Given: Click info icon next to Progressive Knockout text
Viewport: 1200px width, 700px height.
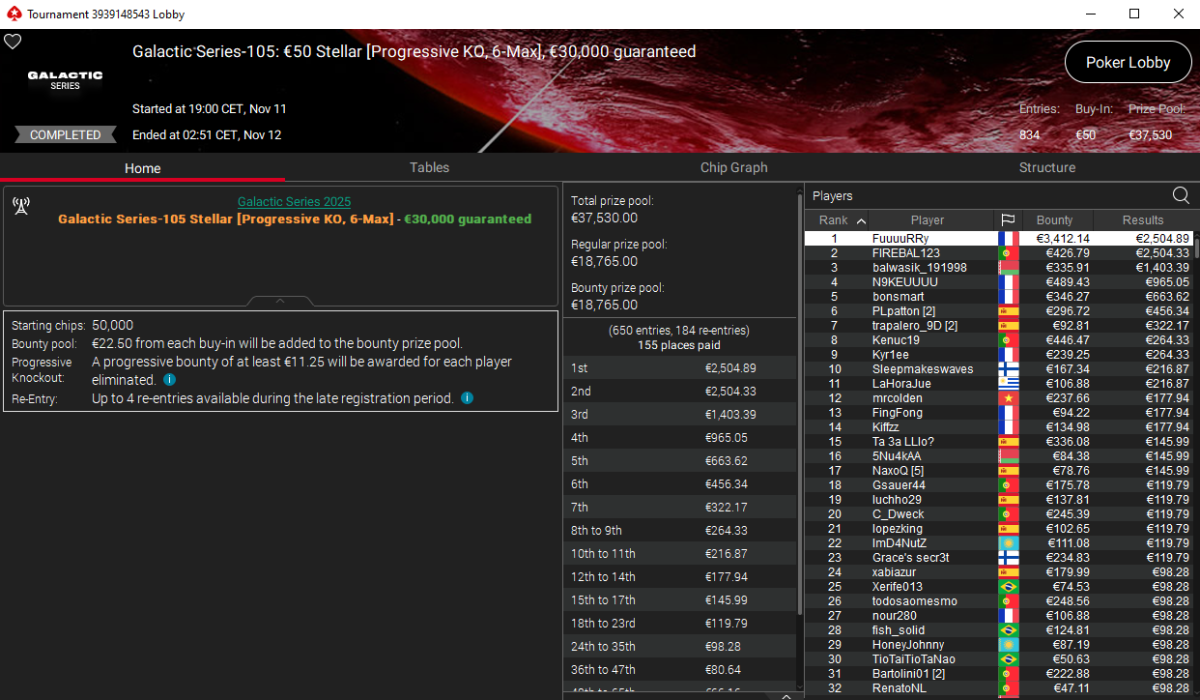Looking at the screenshot, I should point(170,380).
